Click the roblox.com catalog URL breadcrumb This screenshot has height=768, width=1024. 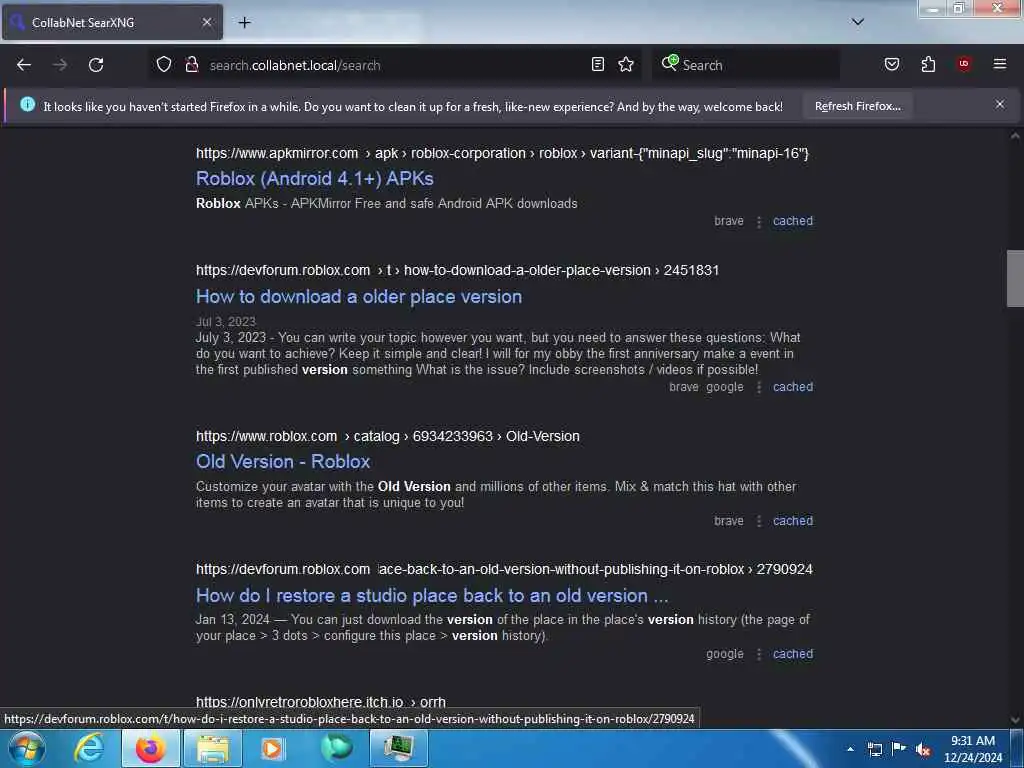click(388, 436)
